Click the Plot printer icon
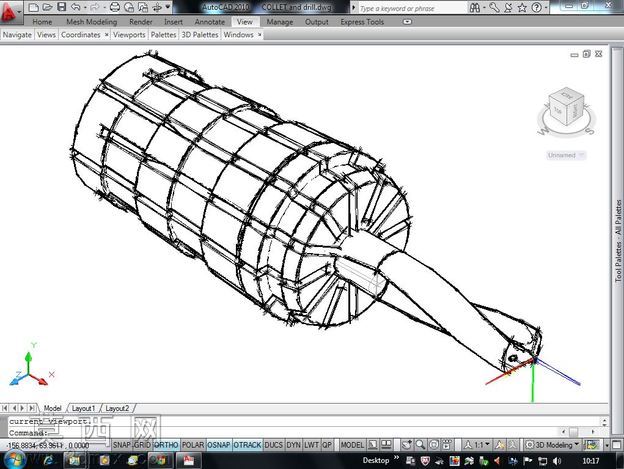Screen dimensions: 624x469 click(115, 7)
